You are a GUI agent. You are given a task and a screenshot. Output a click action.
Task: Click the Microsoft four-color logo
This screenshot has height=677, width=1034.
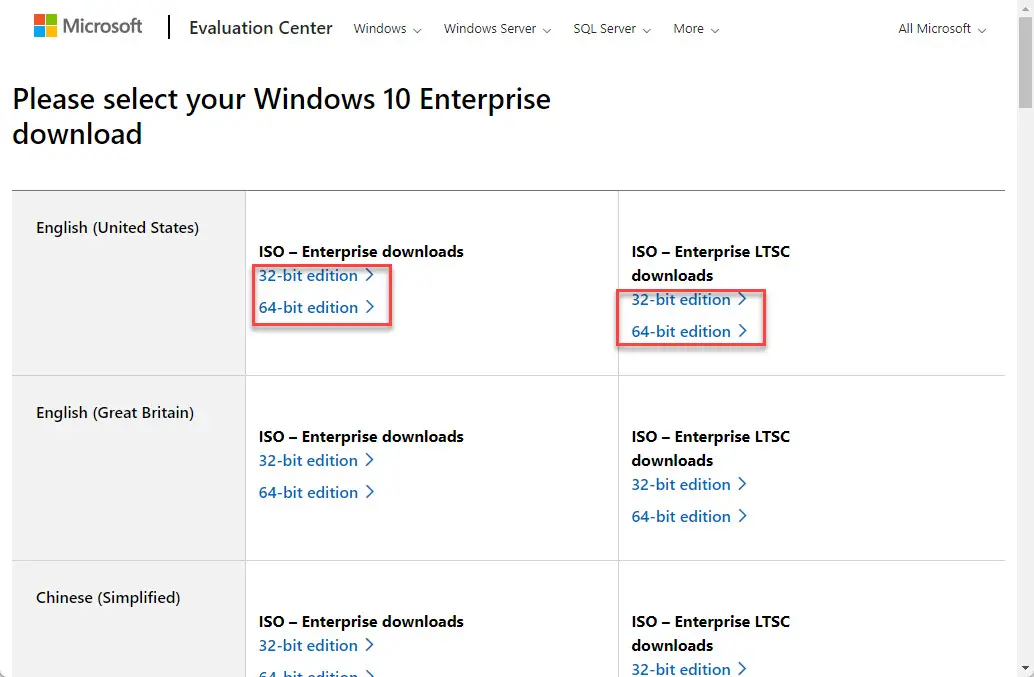click(46, 26)
